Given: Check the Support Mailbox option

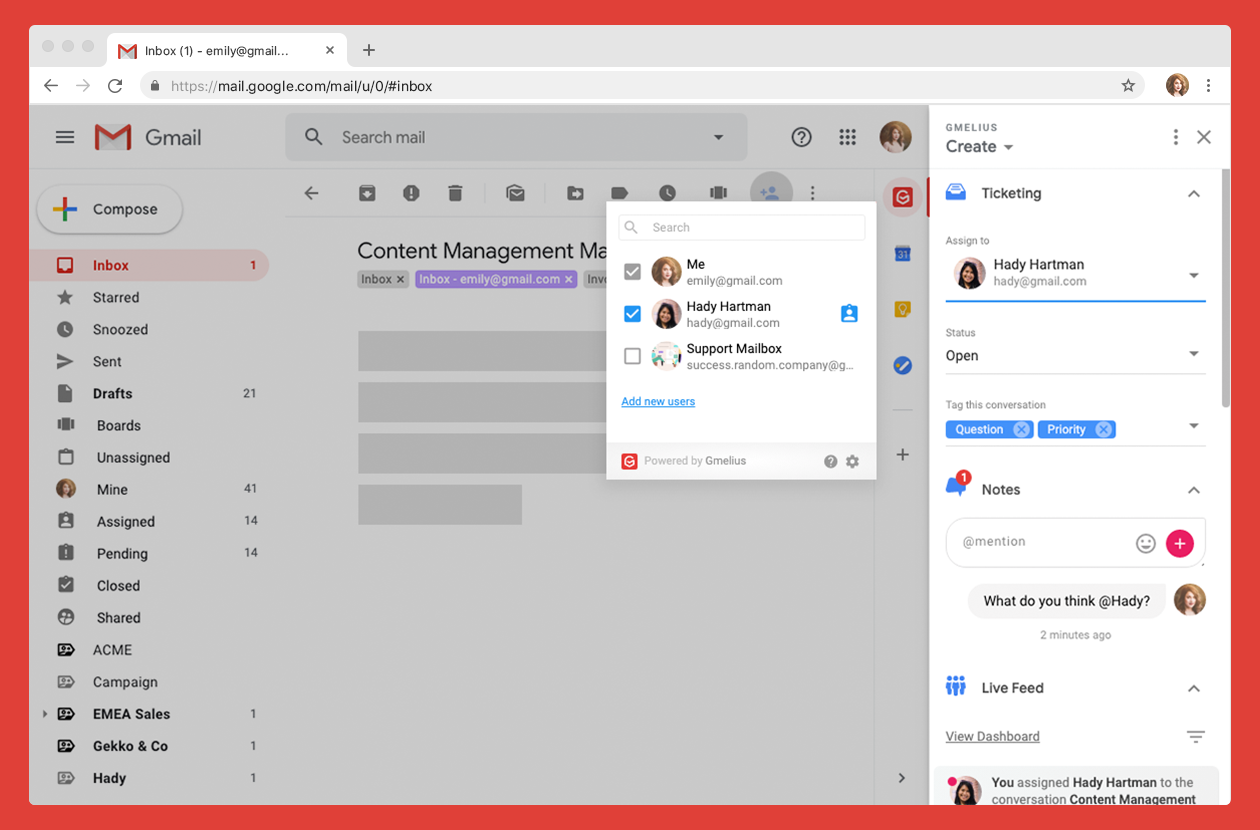Looking at the screenshot, I should [x=632, y=356].
